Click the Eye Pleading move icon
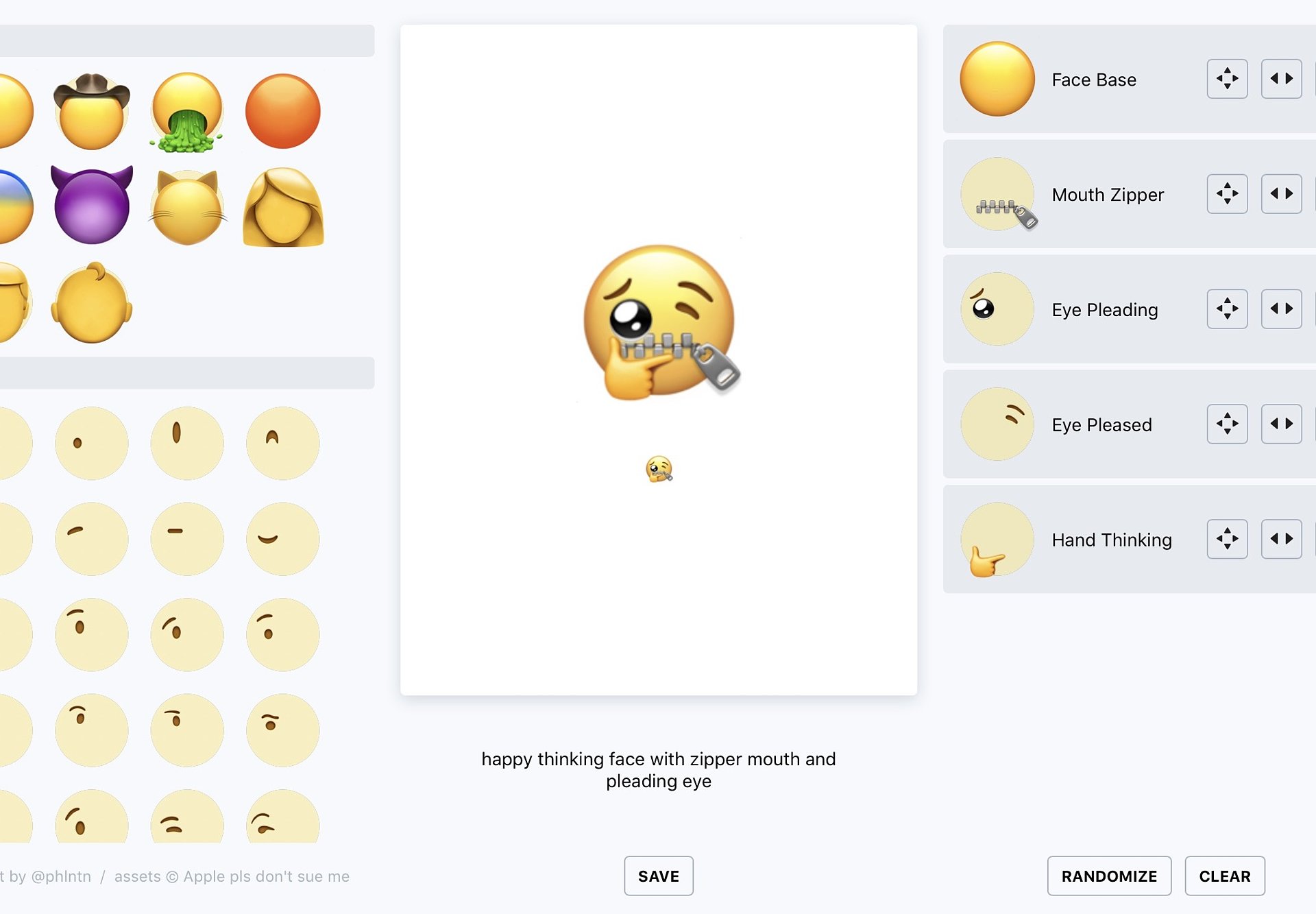 click(1228, 308)
